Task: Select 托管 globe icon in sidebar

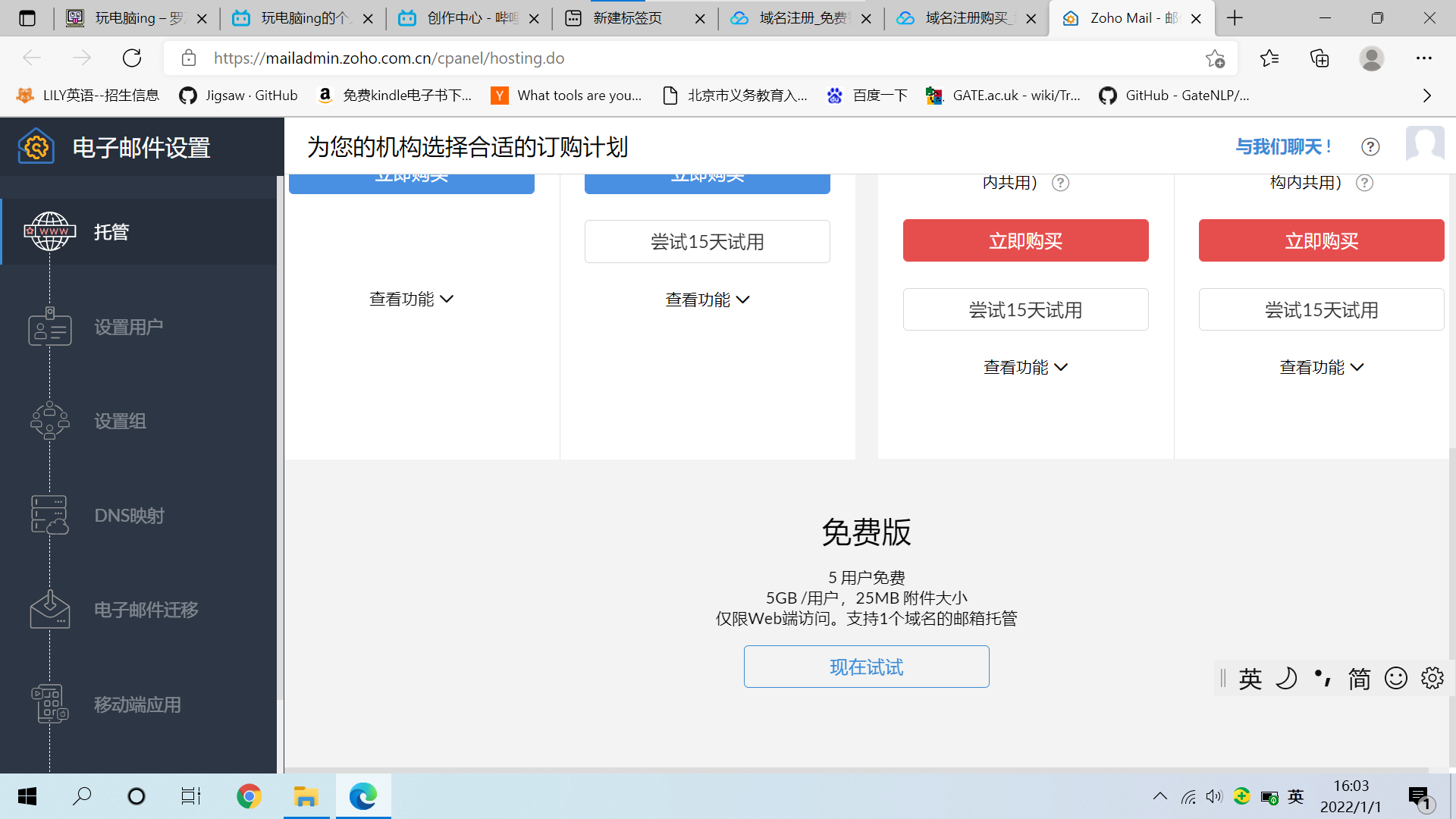Action: click(49, 231)
